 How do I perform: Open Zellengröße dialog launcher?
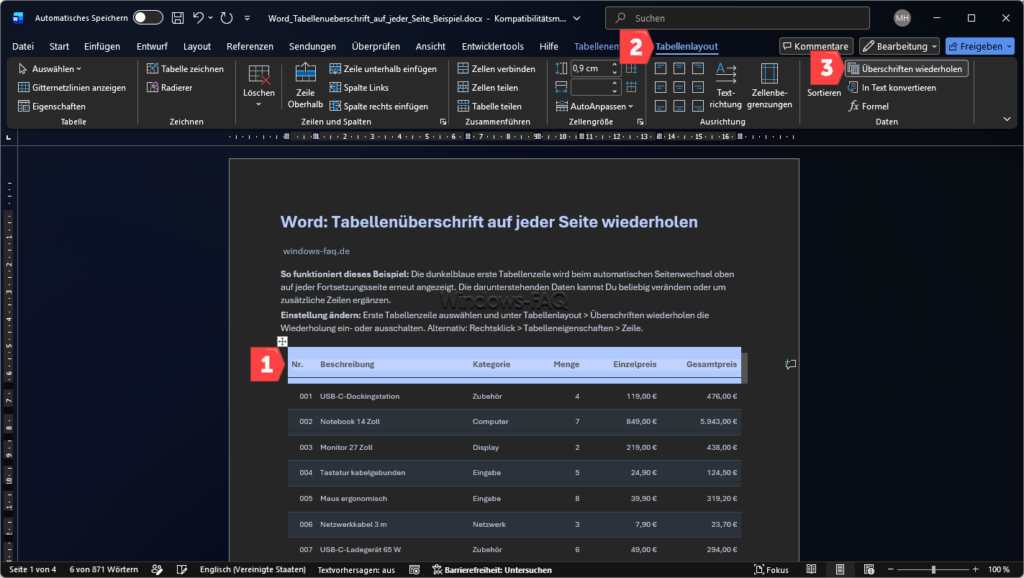pyautogui.click(x=640, y=122)
